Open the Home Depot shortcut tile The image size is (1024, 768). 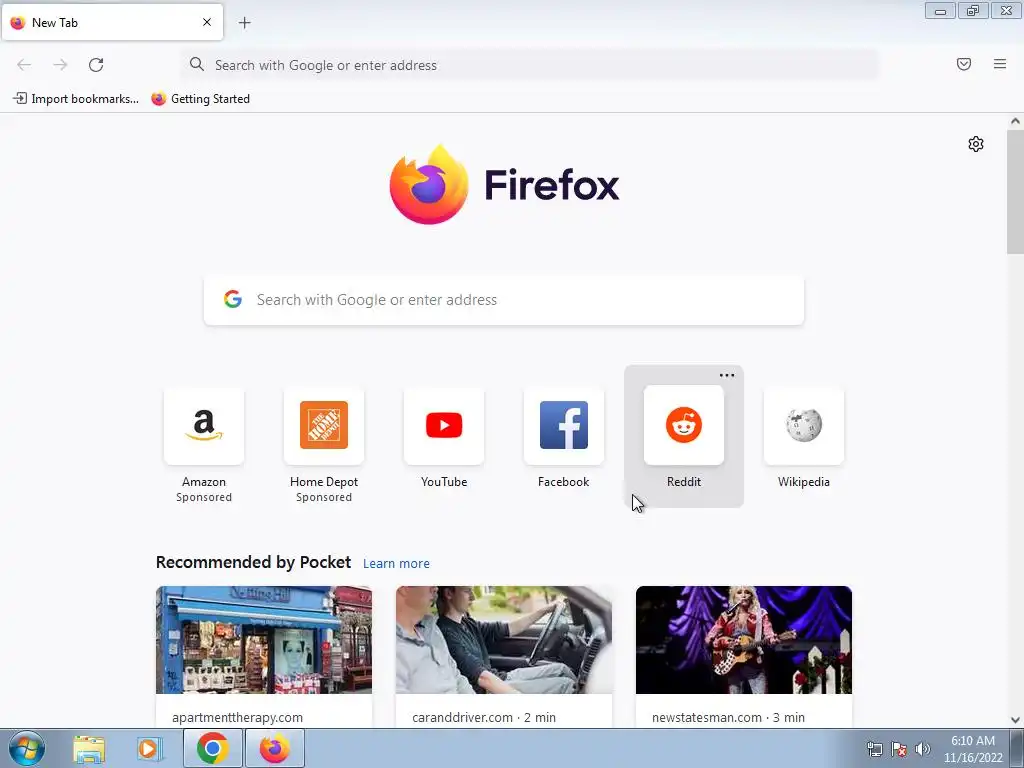(x=324, y=425)
